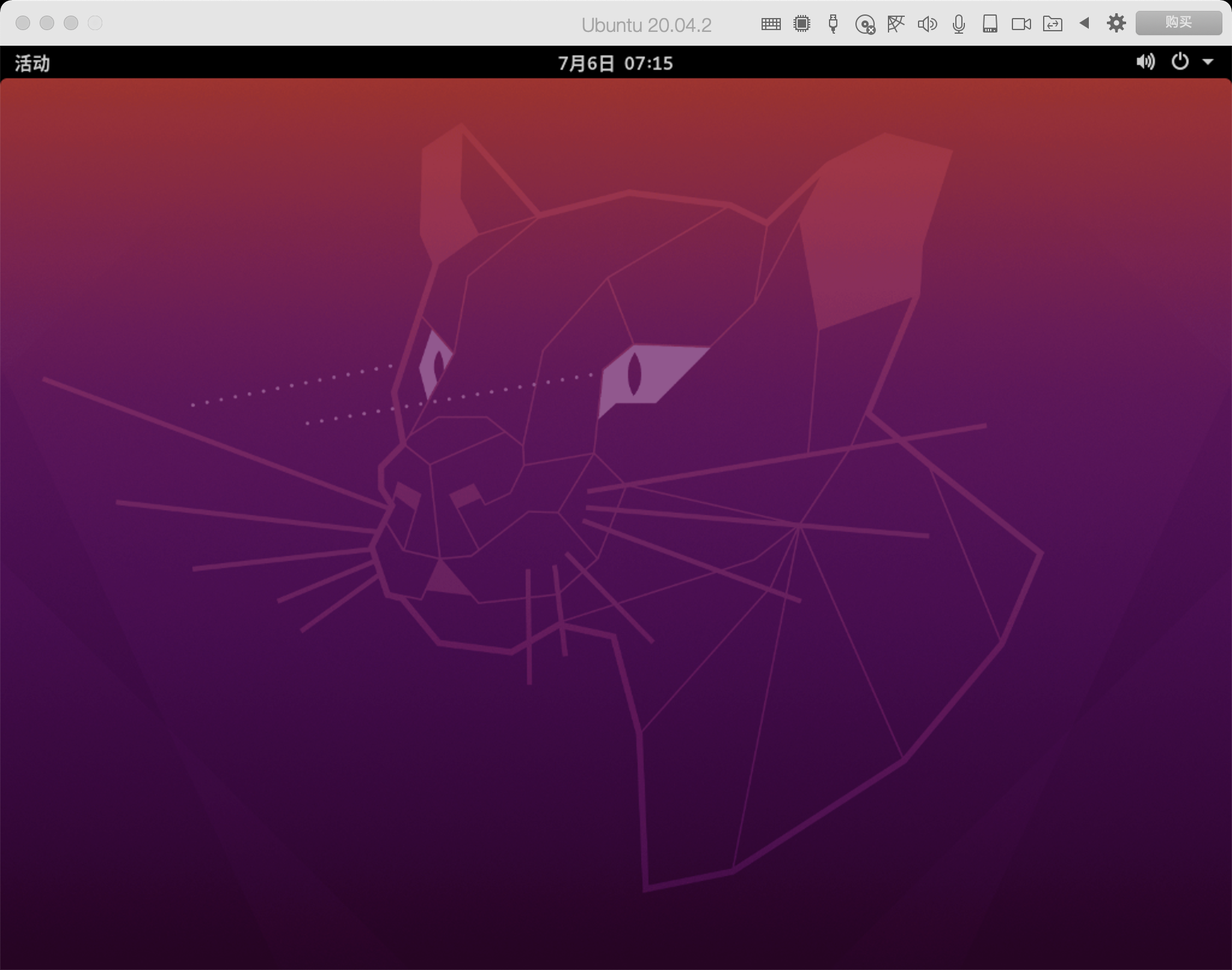Open the gear settings icon

pos(1116,23)
